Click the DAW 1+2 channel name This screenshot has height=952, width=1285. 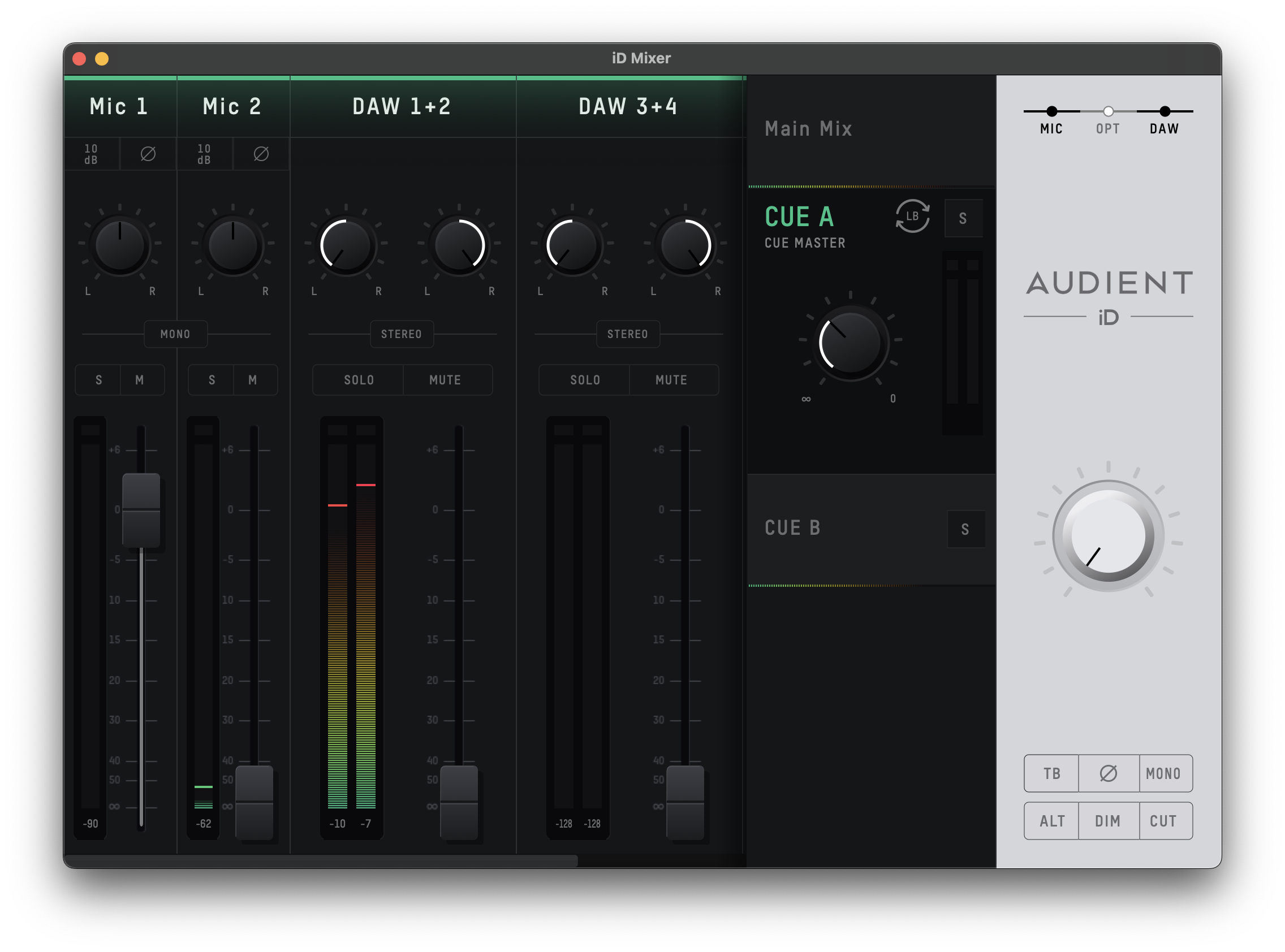pos(402,107)
